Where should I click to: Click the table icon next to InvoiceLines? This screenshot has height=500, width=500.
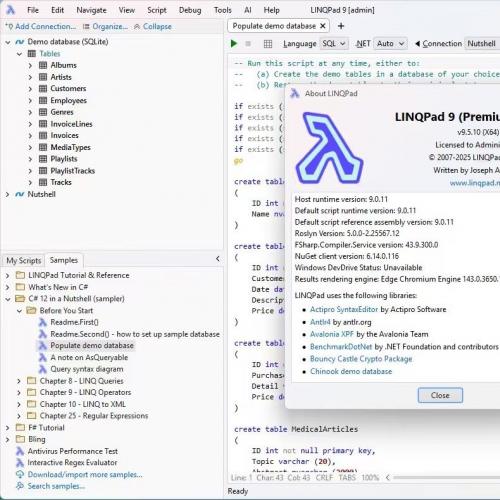(43, 124)
